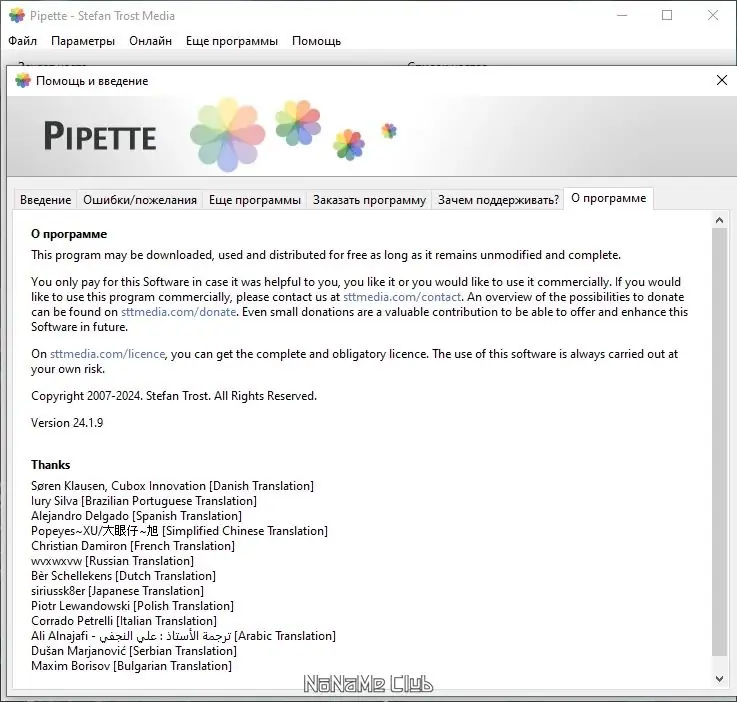Maximize the Pipette main window
The image size is (737, 702).
(x=667, y=16)
